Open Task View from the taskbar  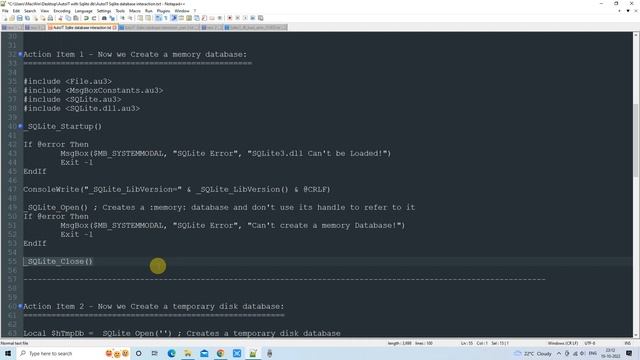[155, 353]
